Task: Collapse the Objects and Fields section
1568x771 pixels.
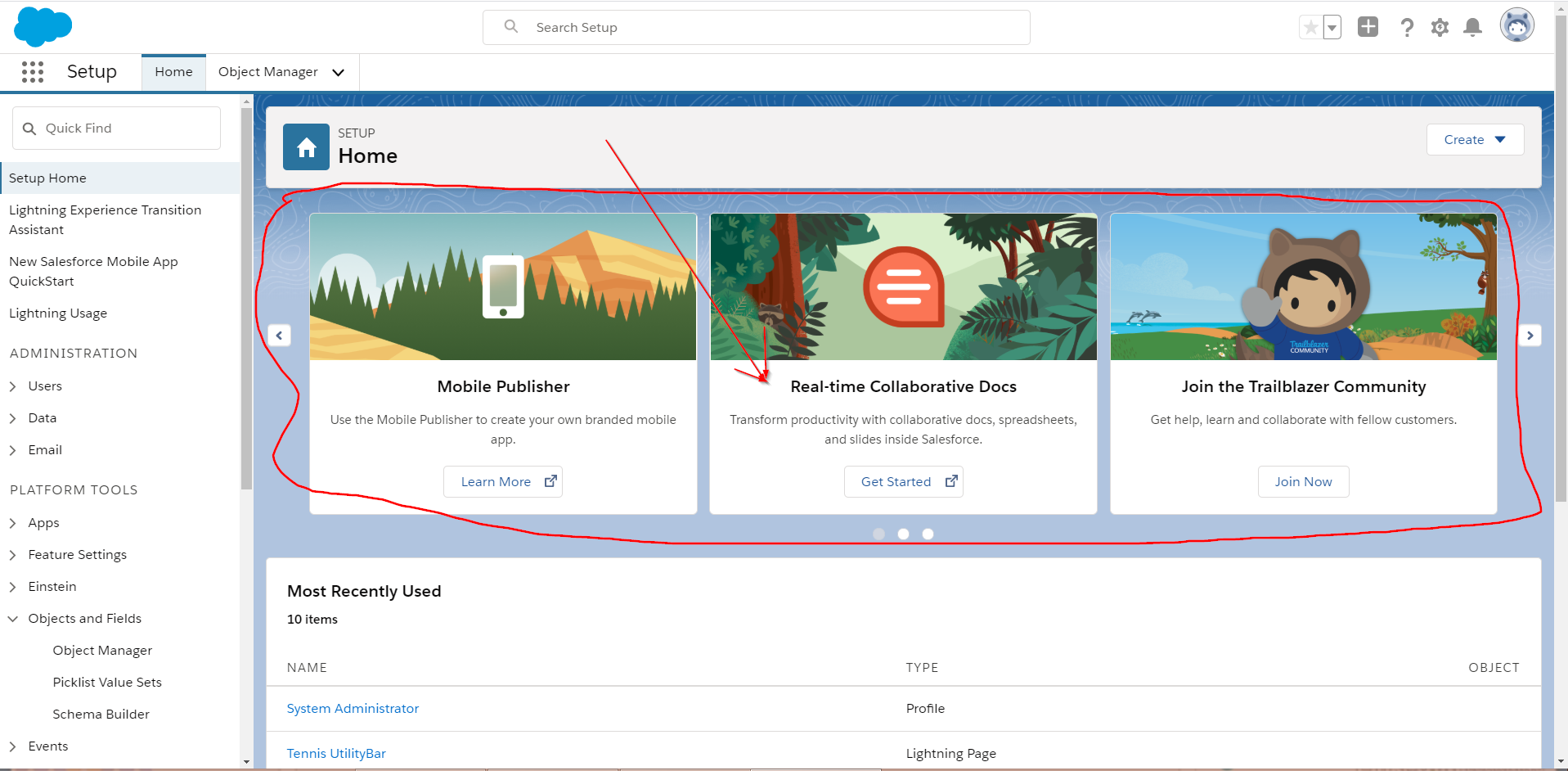Action: point(13,619)
